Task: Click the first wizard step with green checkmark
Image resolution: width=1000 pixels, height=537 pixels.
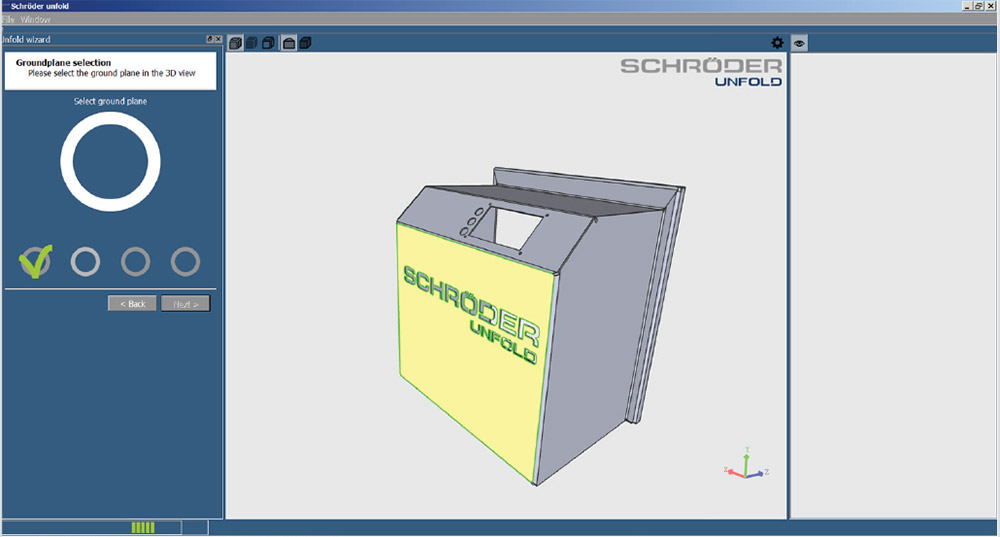Action: pyautogui.click(x=35, y=261)
